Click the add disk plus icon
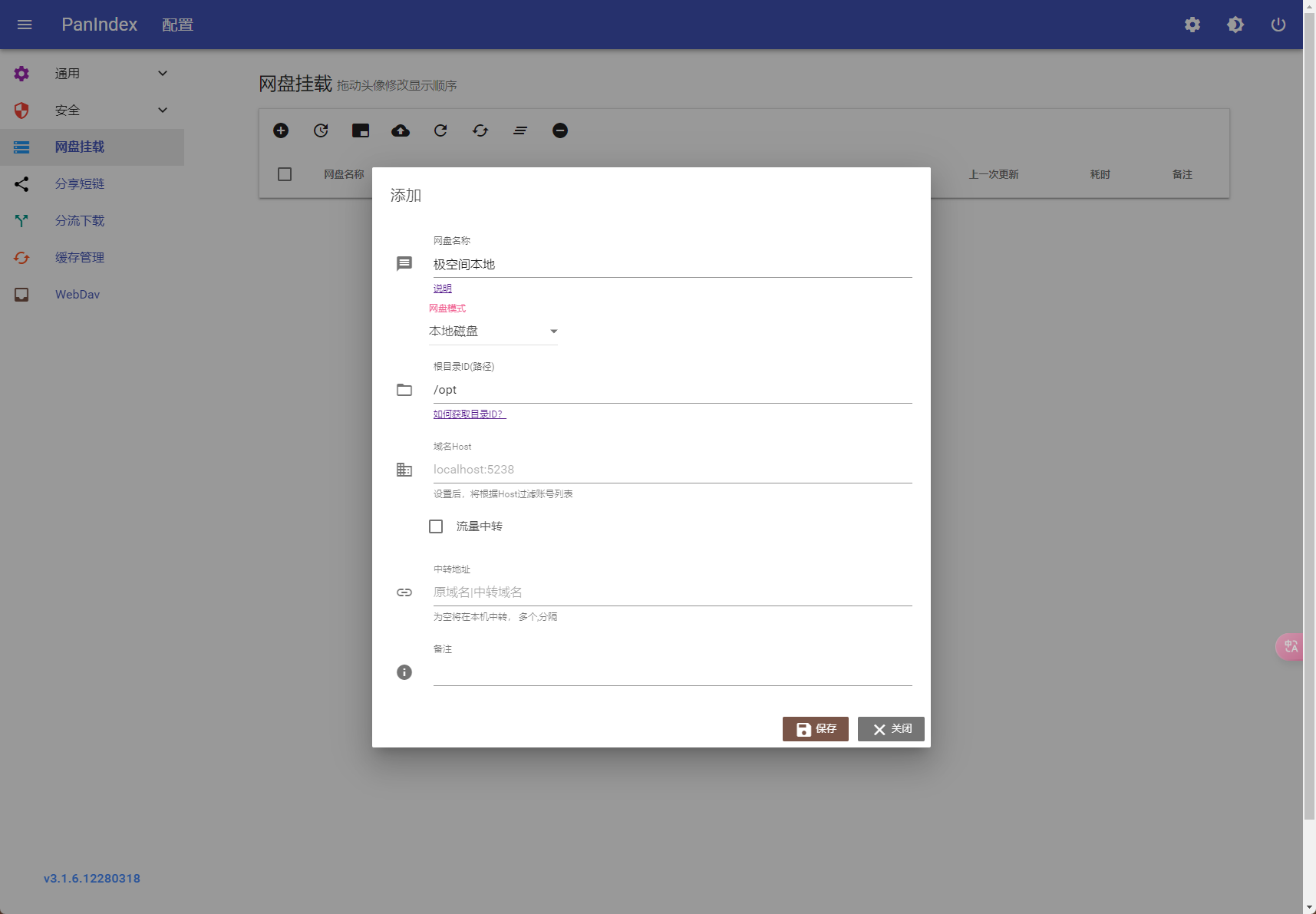 [x=281, y=130]
